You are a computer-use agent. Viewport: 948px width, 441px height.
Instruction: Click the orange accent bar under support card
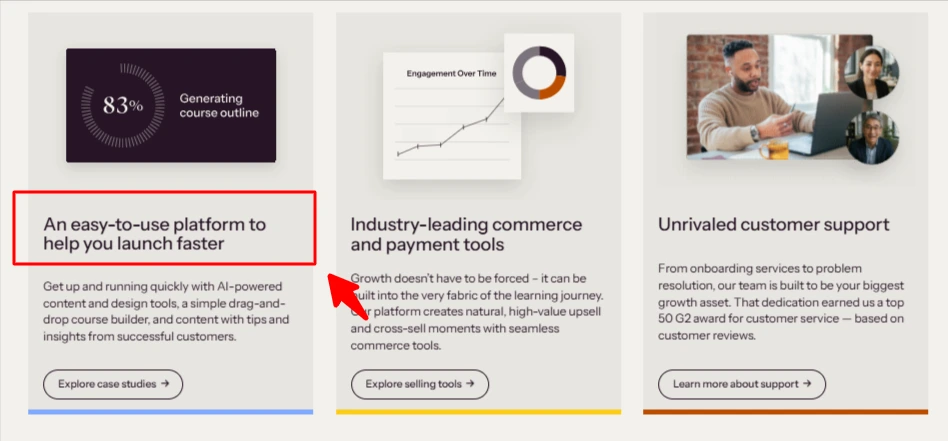pyautogui.click(x=785, y=412)
